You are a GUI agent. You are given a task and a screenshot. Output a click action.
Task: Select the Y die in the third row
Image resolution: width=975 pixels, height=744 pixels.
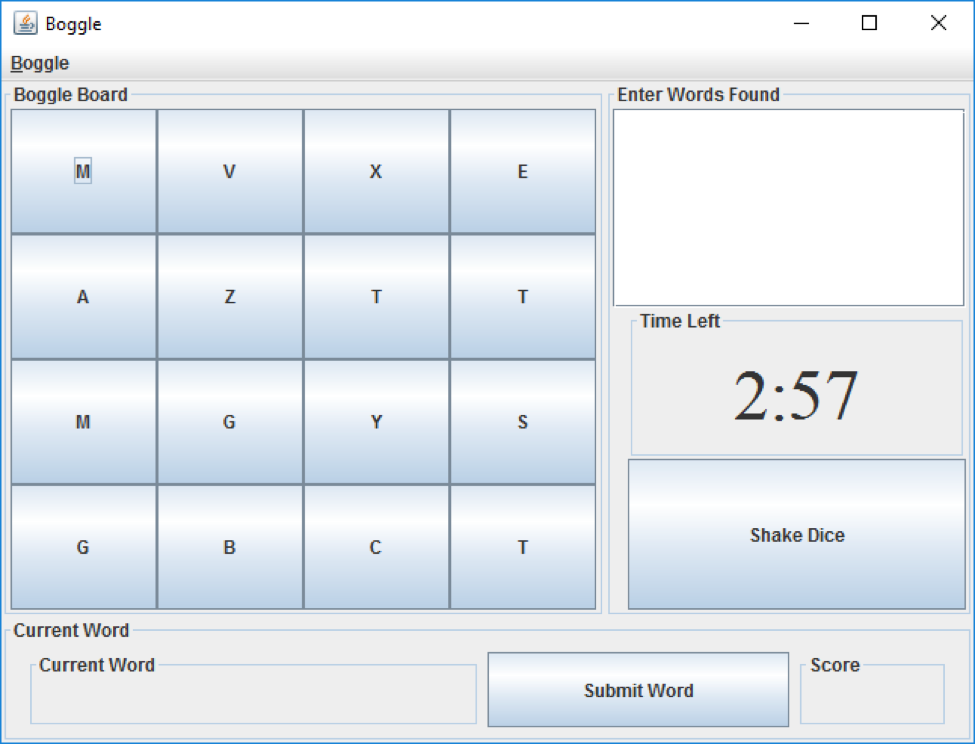375,422
